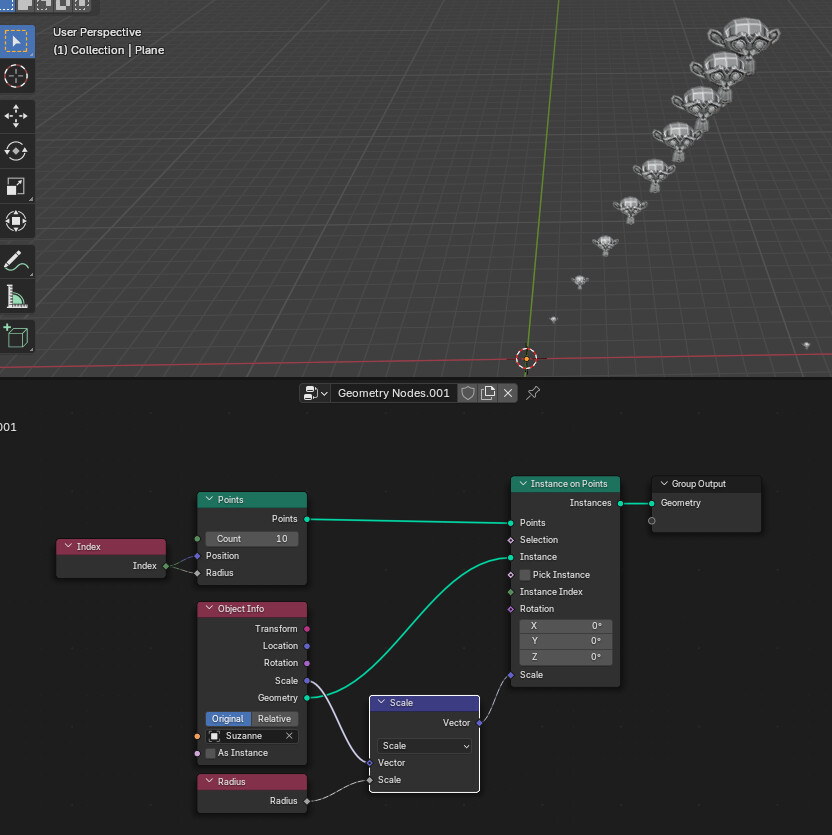Choose the Measure tool
Image resolution: width=832 pixels, height=835 pixels.
[x=17, y=297]
